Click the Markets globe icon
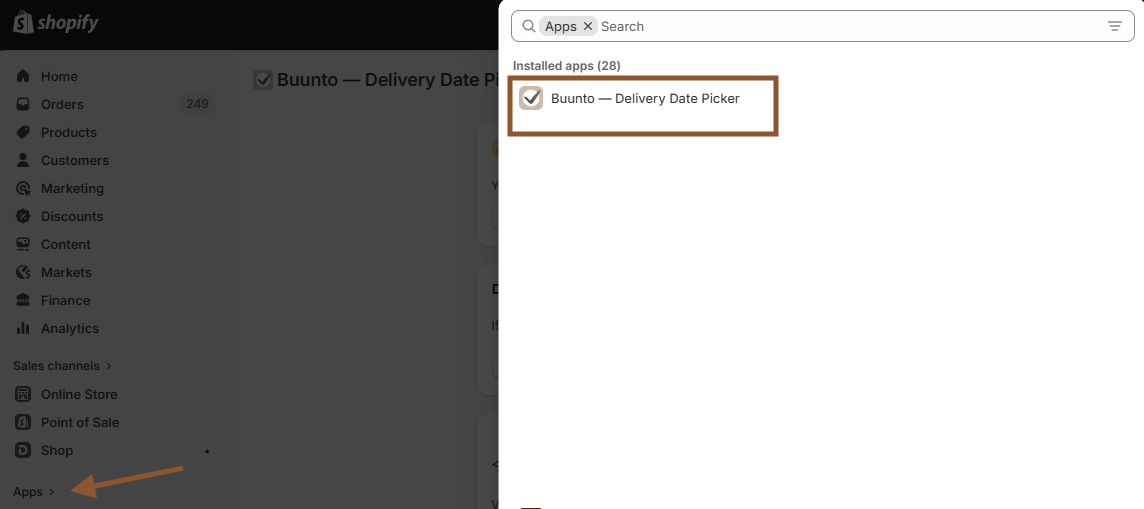The width and height of the screenshot is (1144, 509). point(23,272)
